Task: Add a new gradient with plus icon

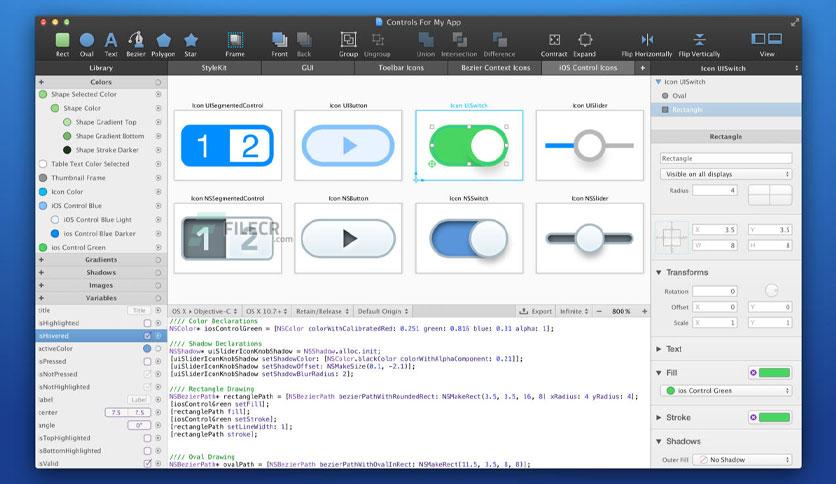Action: tap(42, 260)
